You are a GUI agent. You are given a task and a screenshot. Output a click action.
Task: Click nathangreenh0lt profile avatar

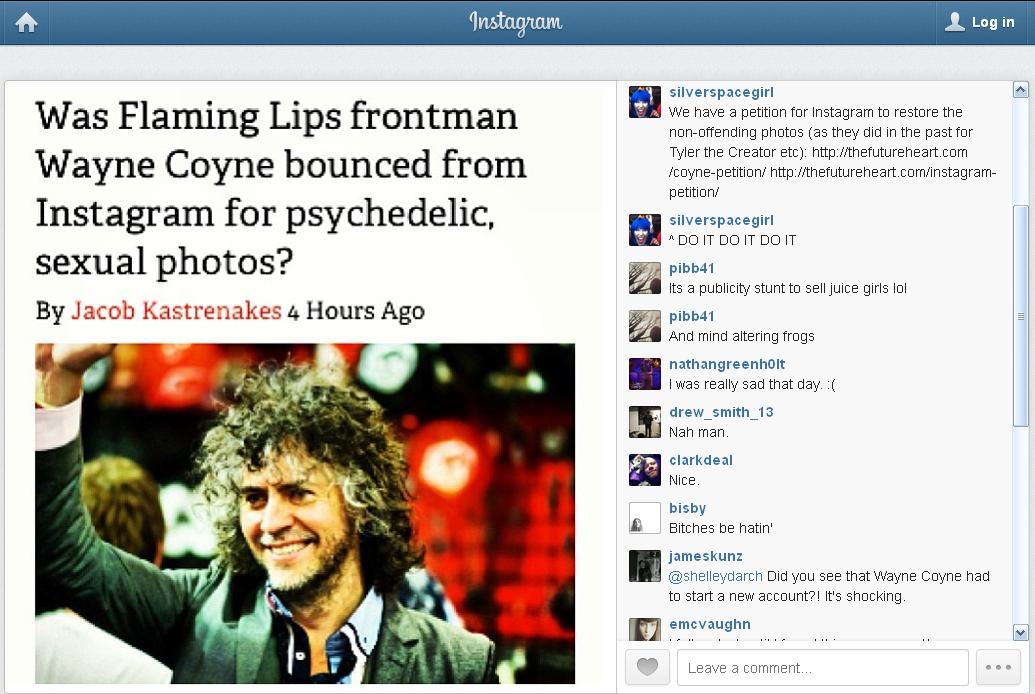[x=645, y=374]
